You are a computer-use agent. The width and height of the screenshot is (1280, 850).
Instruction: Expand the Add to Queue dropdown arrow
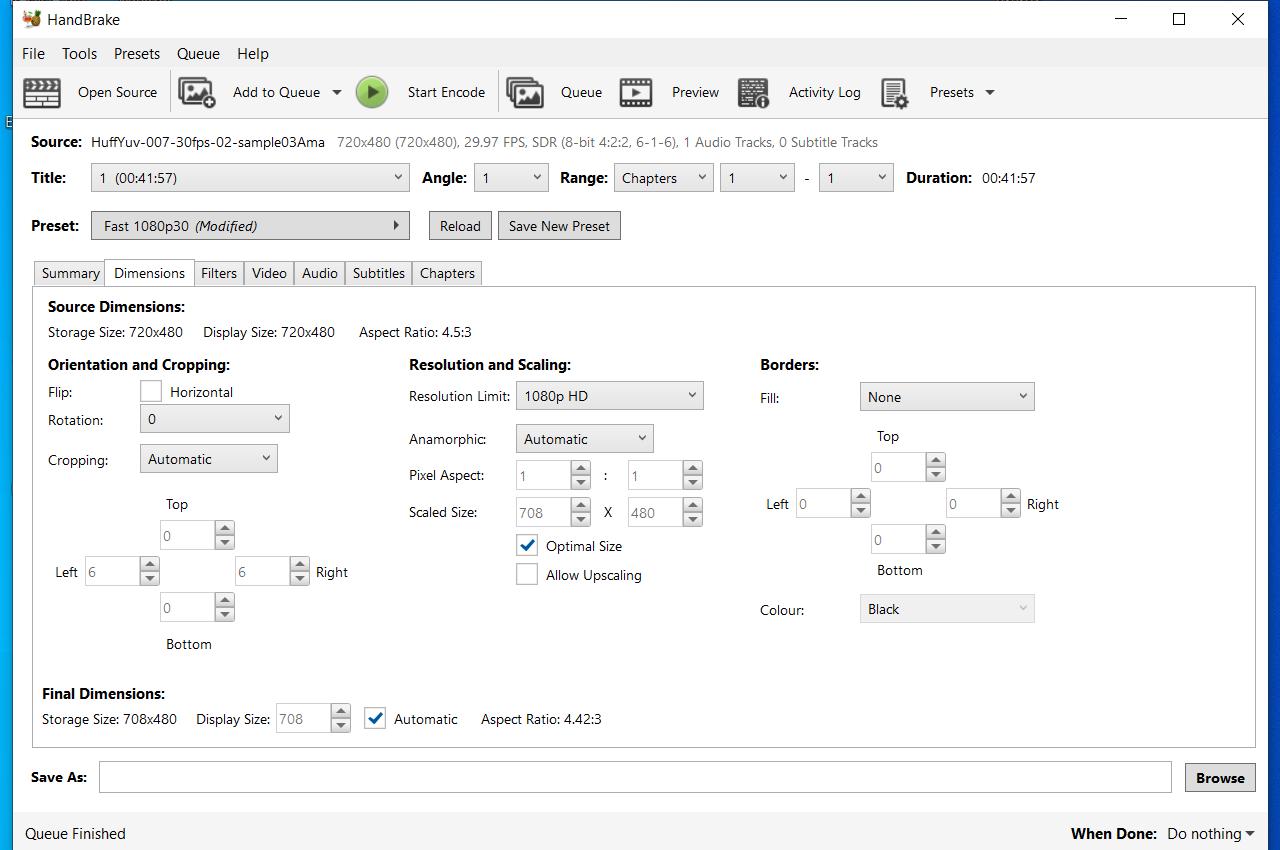coord(337,92)
